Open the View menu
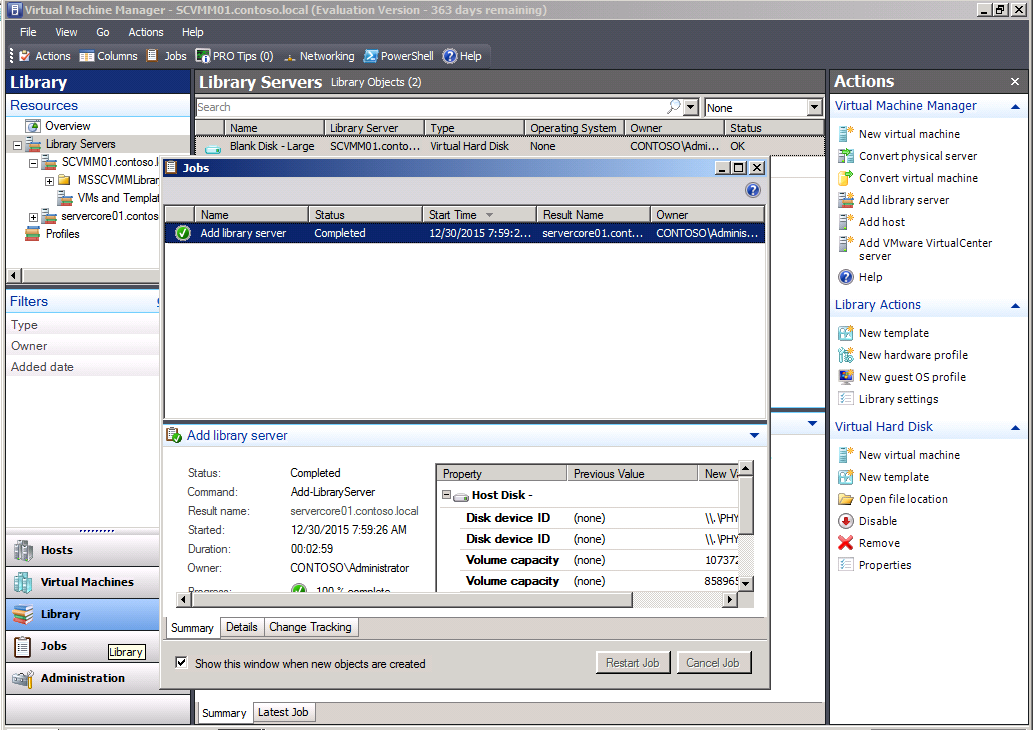Viewport: 1033px width, 730px height. 66,32
